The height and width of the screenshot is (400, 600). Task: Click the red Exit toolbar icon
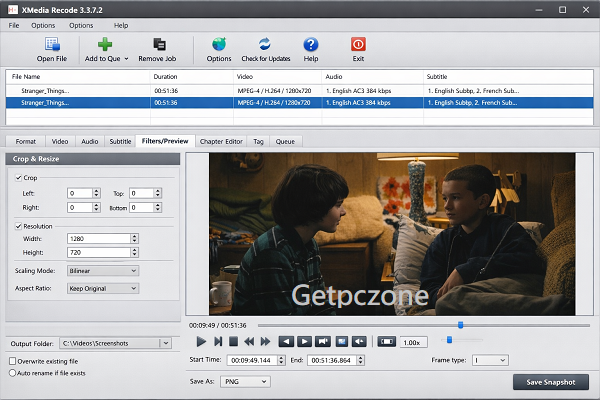pos(358,44)
